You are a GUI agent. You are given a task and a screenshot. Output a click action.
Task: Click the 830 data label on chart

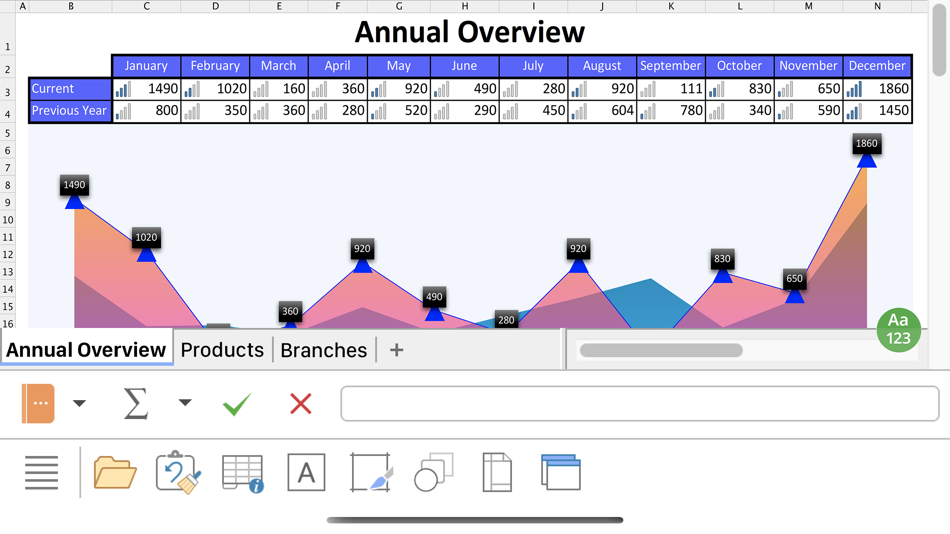pyautogui.click(x=722, y=259)
